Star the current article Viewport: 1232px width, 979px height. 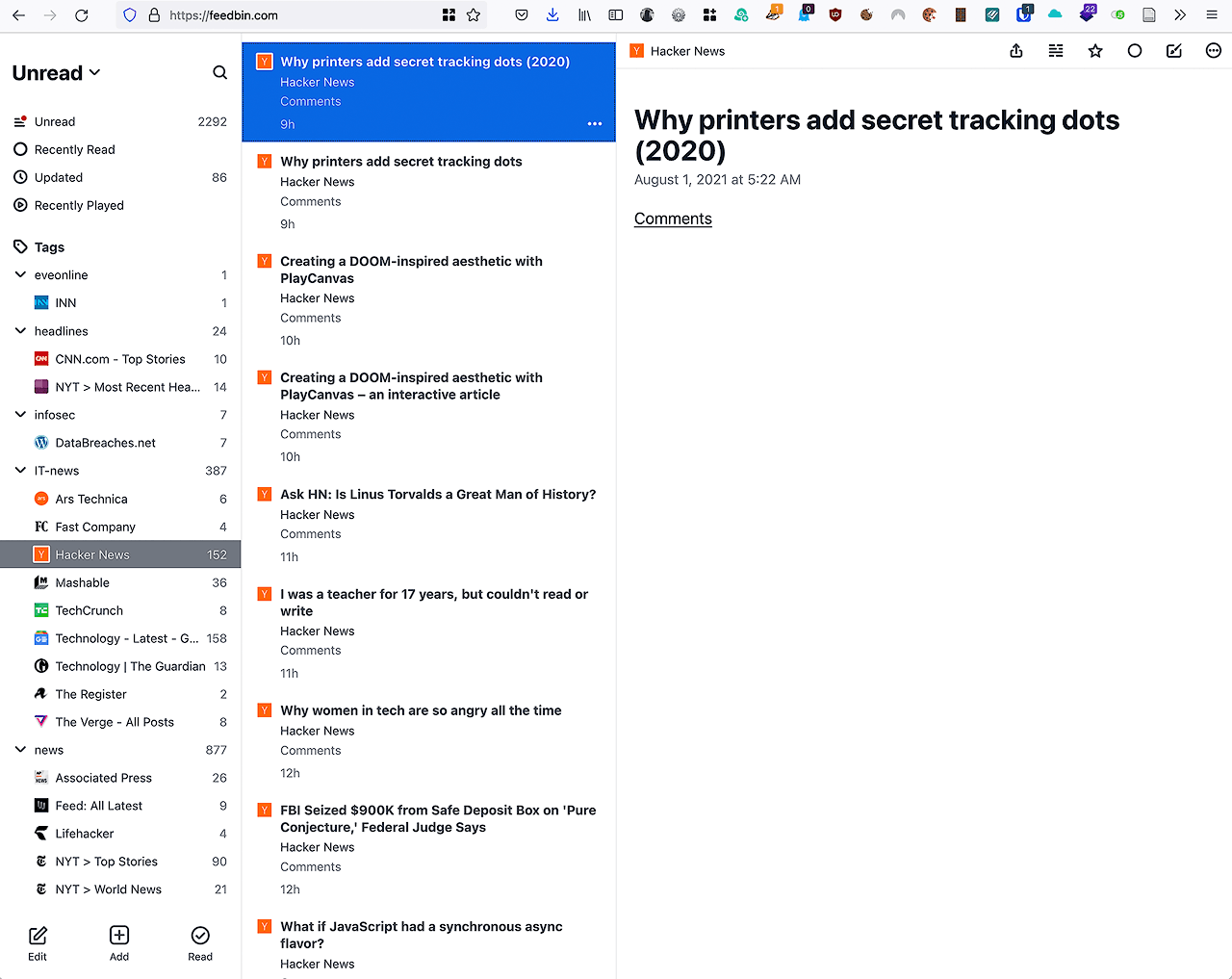[1095, 51]
